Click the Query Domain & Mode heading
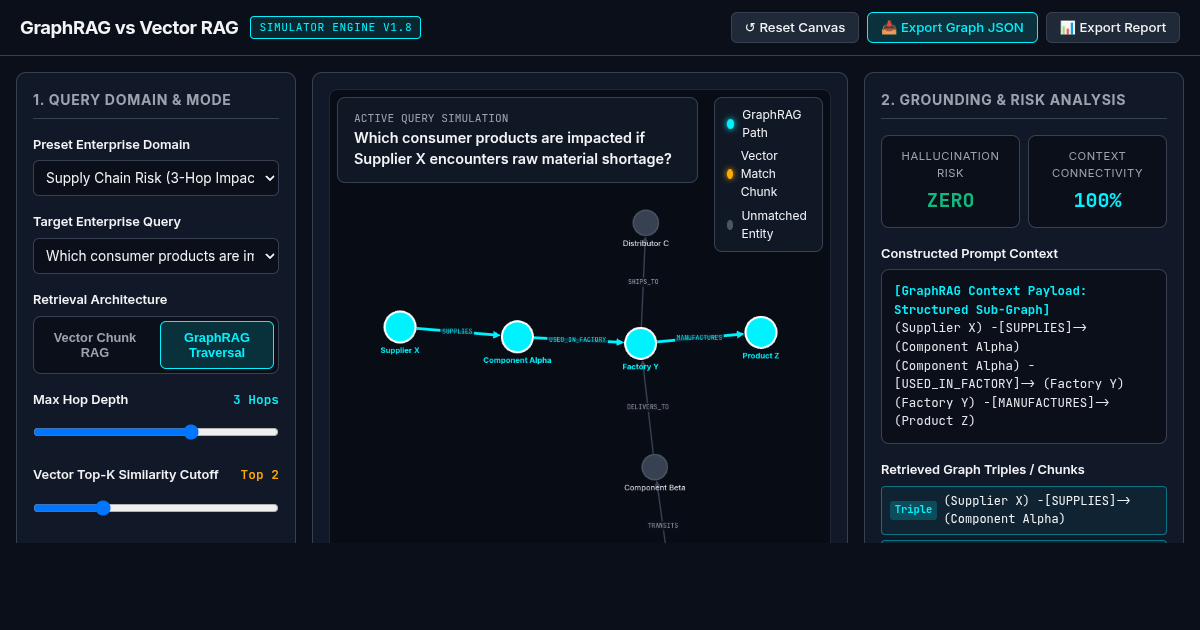Viewport: 1200px width, 630px height. [132, 100]
